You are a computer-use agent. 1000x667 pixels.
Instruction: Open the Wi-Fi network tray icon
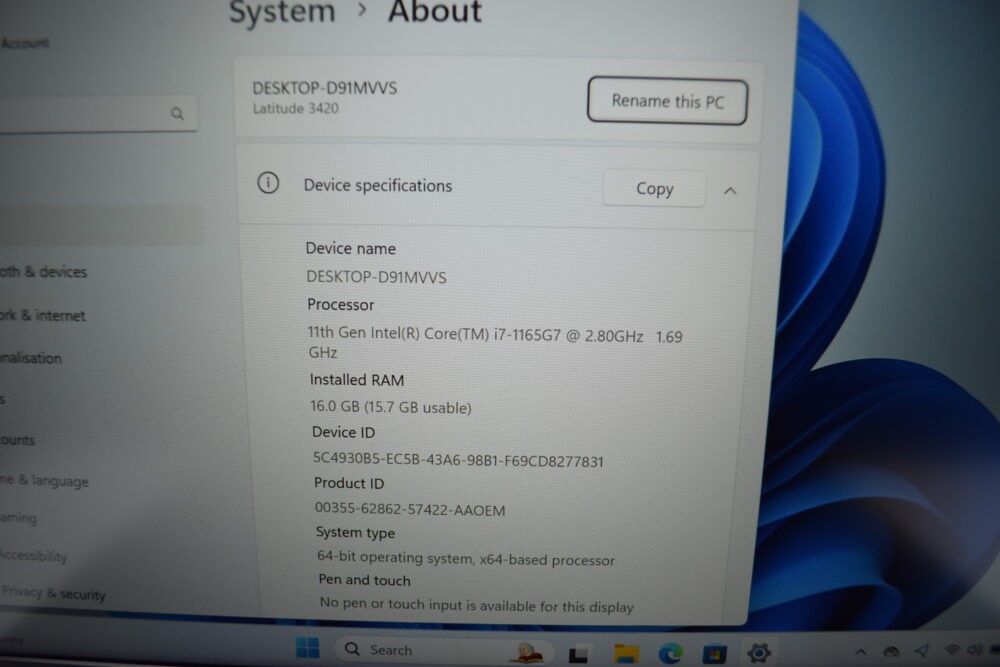point(952,650)
